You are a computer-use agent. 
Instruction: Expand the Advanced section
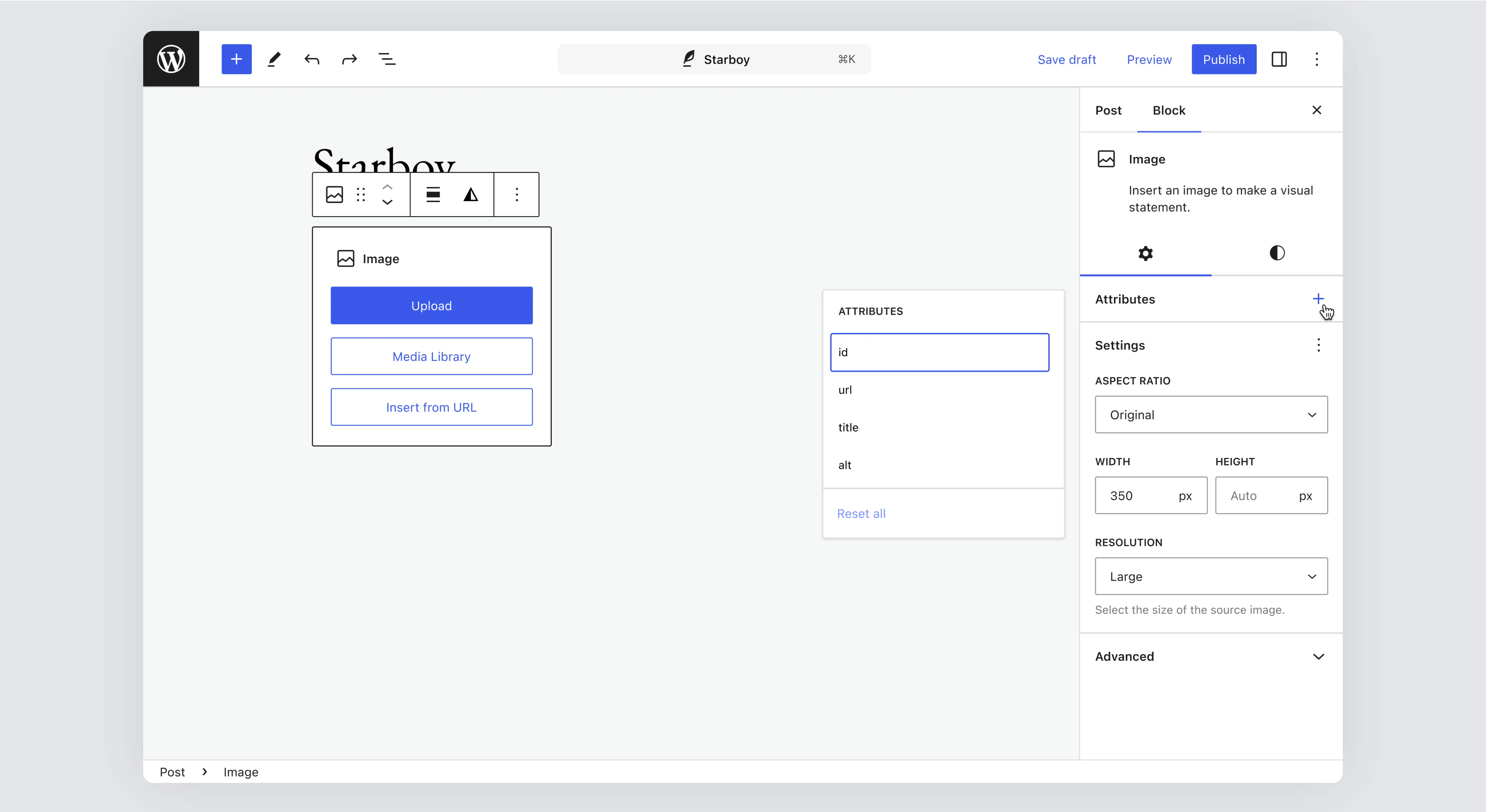coord(1211,656)
